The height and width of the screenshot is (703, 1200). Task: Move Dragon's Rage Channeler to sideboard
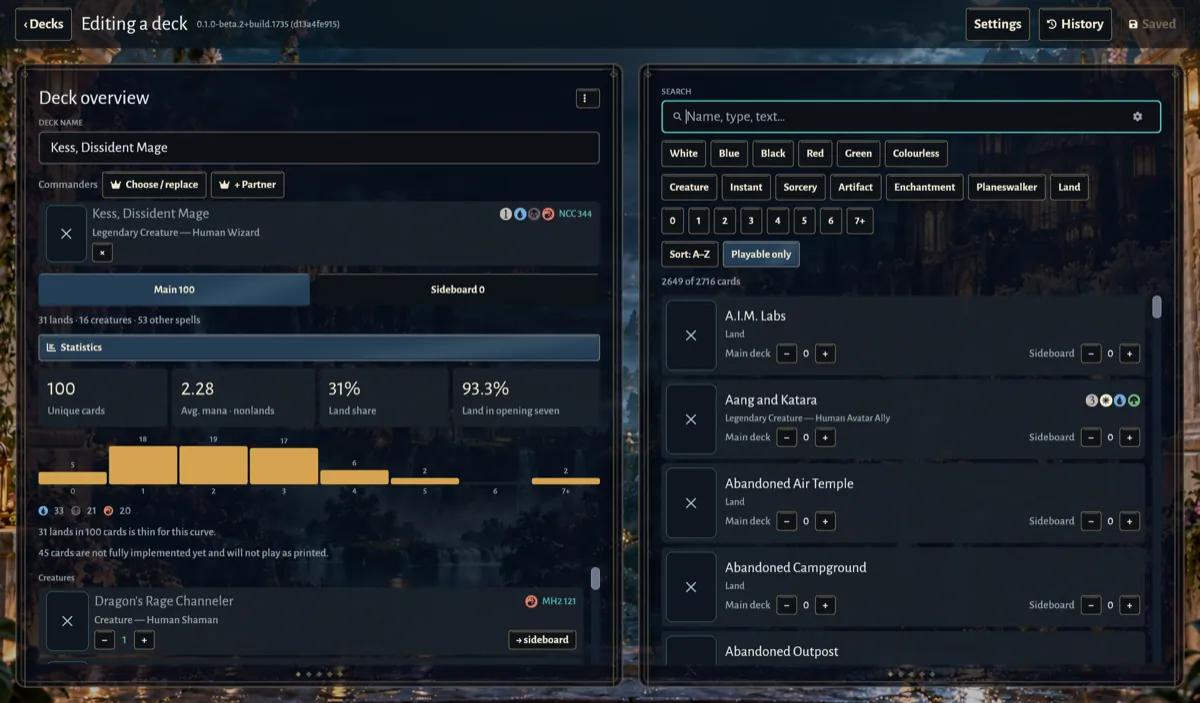(x=542, y=640)
